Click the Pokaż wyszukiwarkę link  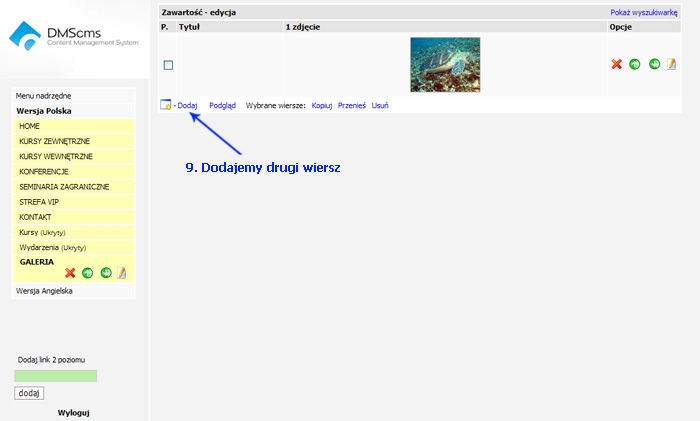[x=644, y=13]
